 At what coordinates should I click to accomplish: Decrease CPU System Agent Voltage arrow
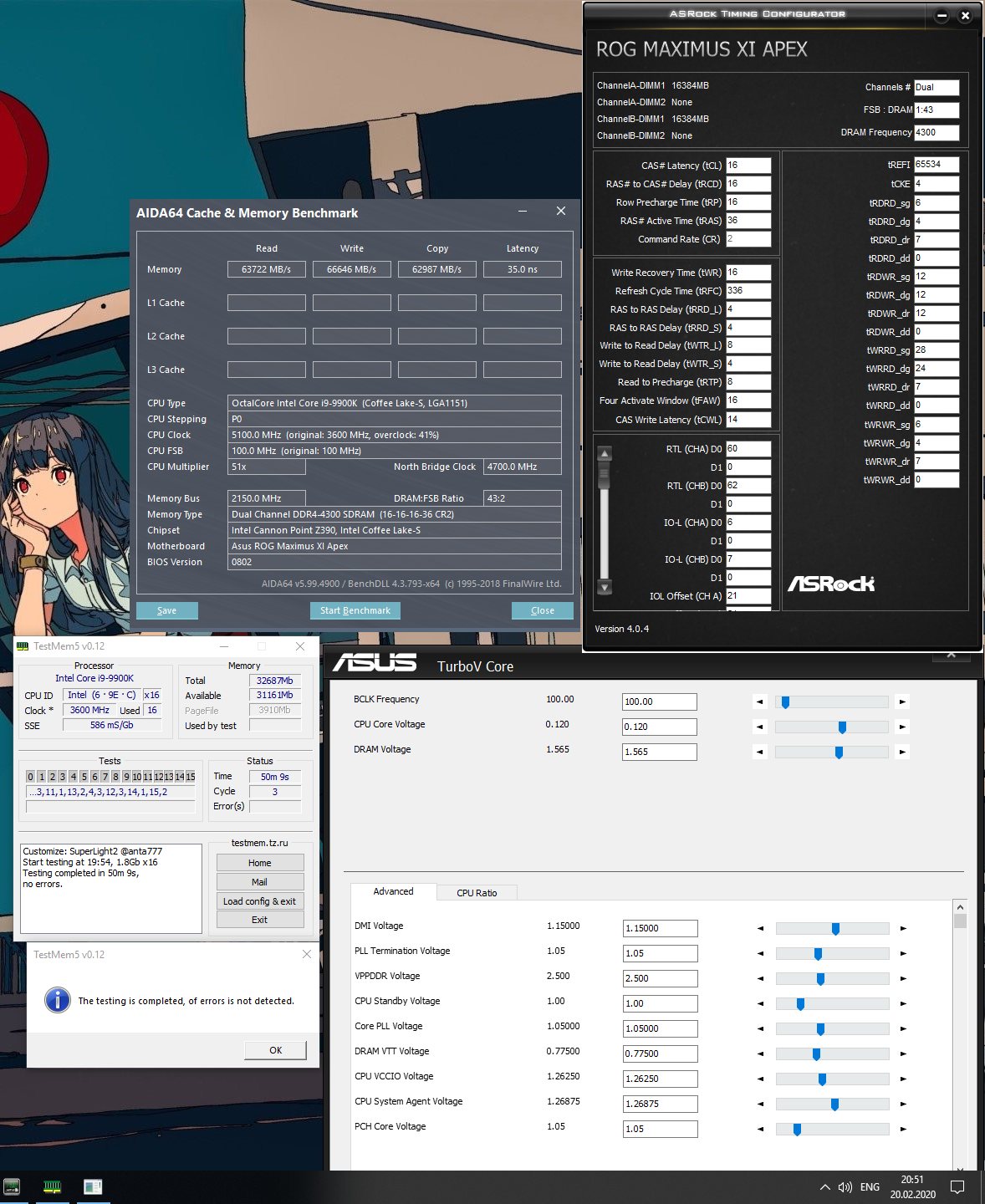coord(760,1105)
